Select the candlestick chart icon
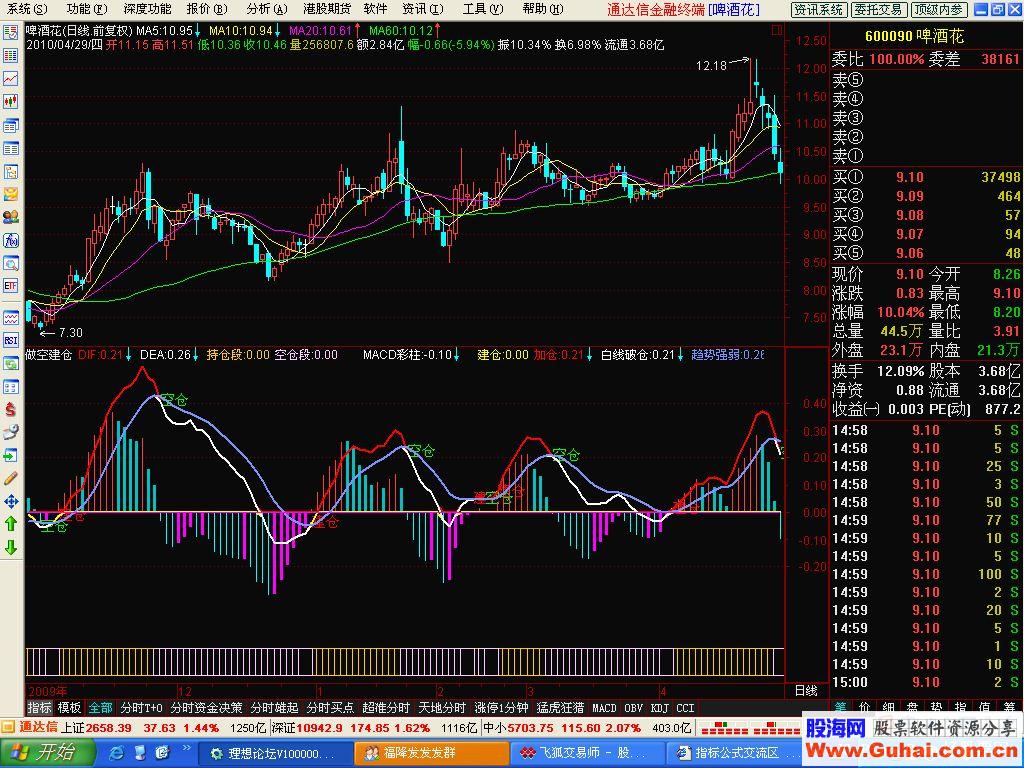 tap(10, 101)
